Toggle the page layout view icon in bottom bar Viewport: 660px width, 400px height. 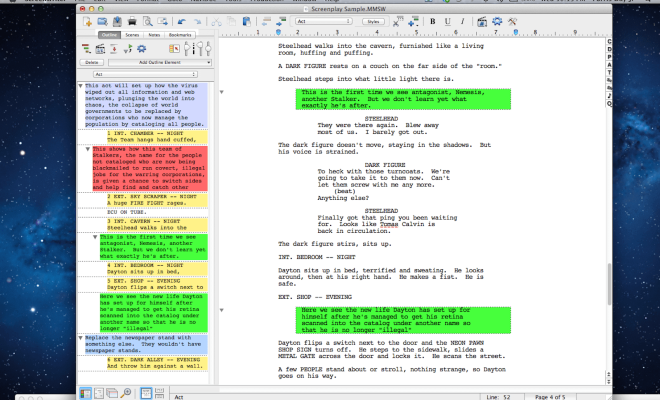pyautogui.click(x=98, y=394)
